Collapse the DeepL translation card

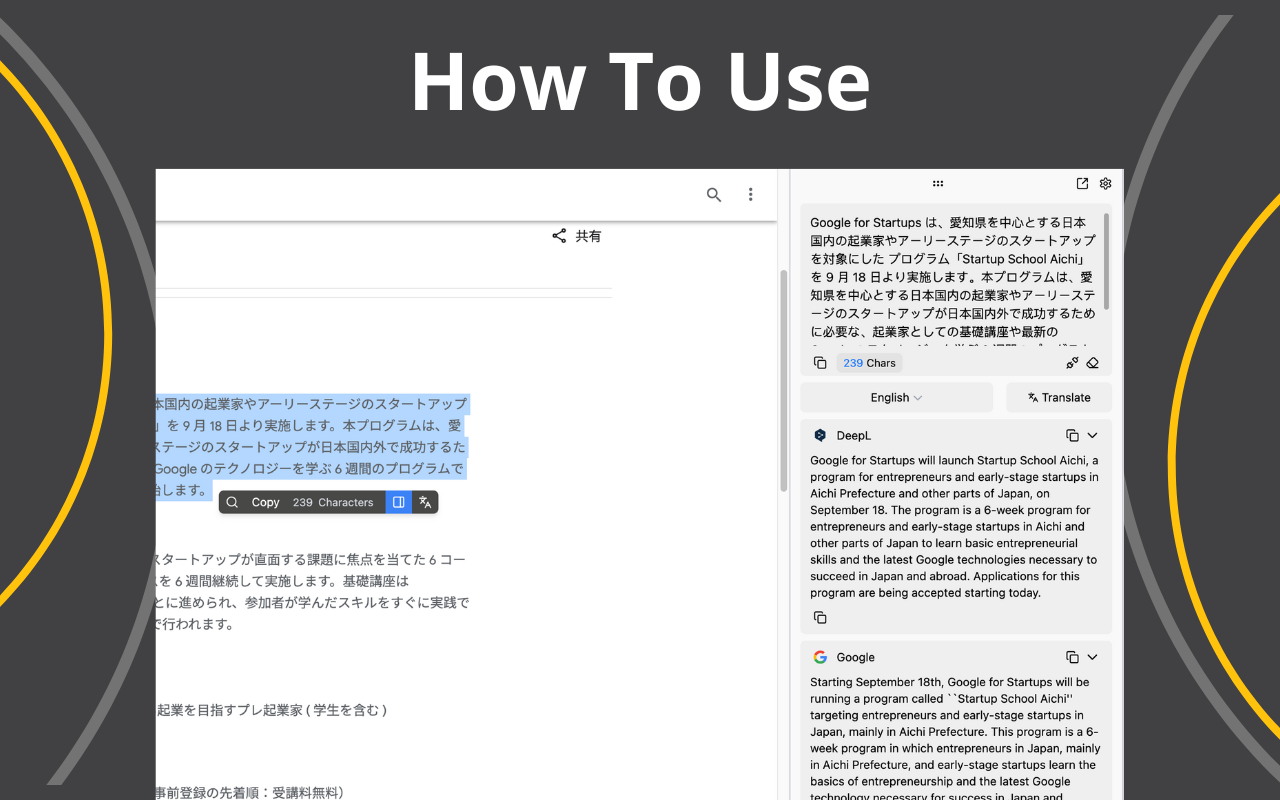click(1090, 435)
